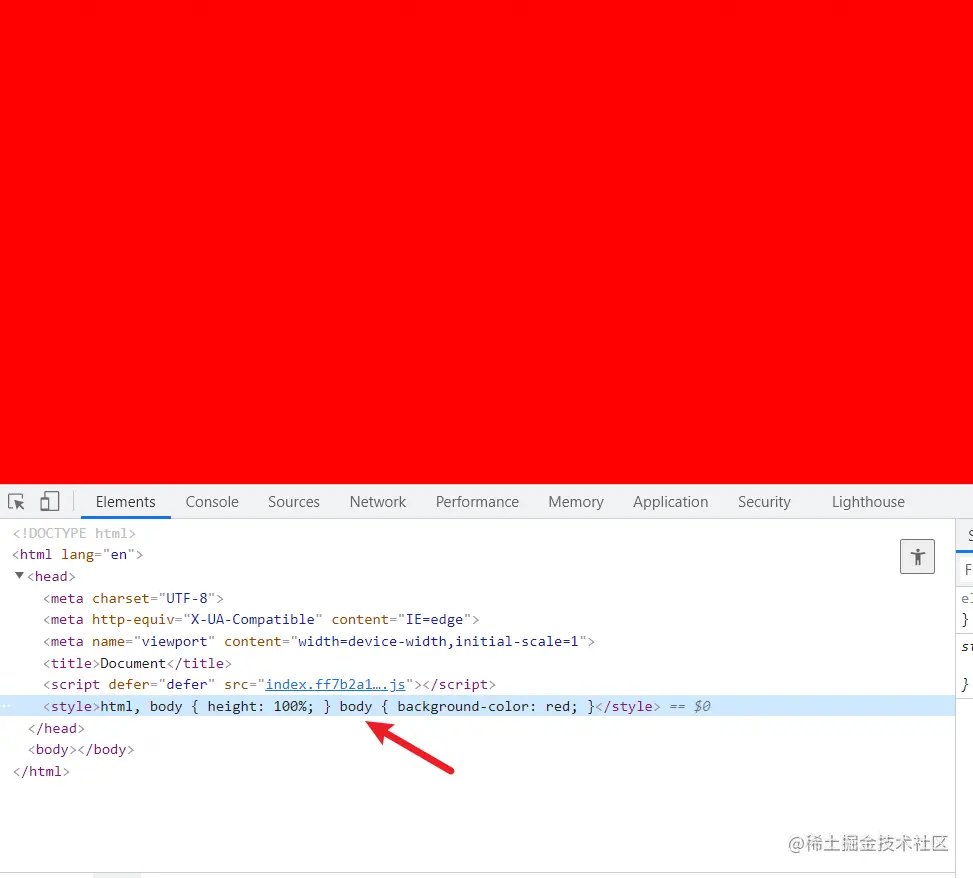Select the DOCTYPE html line

tap(74, 533)
